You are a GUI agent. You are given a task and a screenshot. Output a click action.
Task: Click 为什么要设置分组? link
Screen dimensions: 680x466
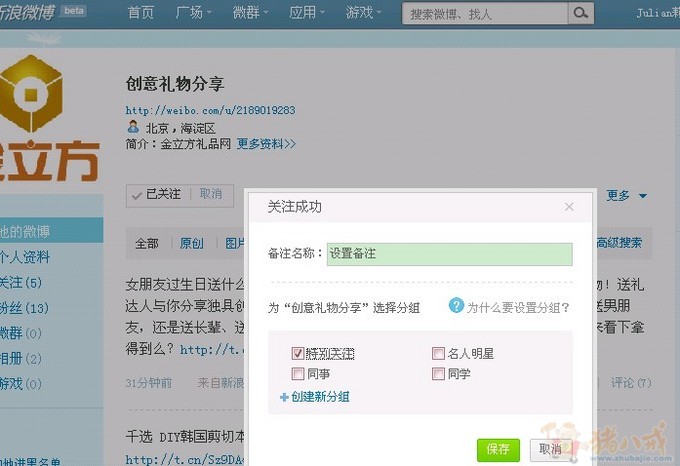pyautogui.click(x=518, y=307)
